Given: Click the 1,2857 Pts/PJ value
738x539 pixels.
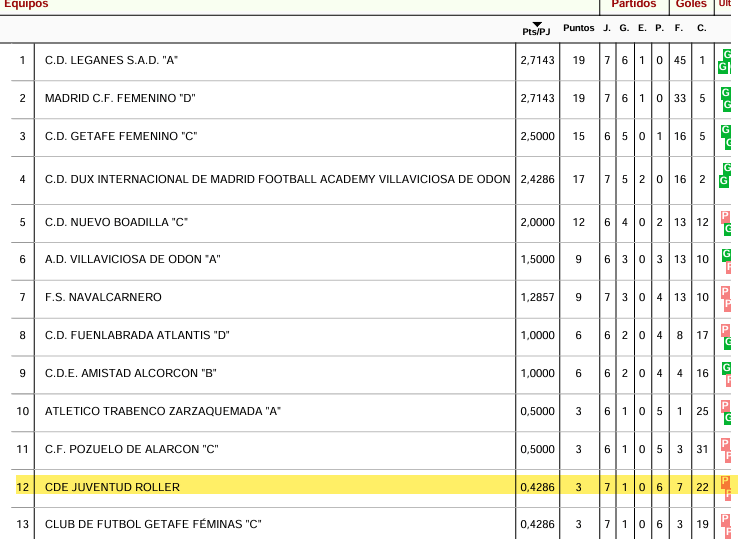Looking at the screenshot, I should (x=537, y=298).
